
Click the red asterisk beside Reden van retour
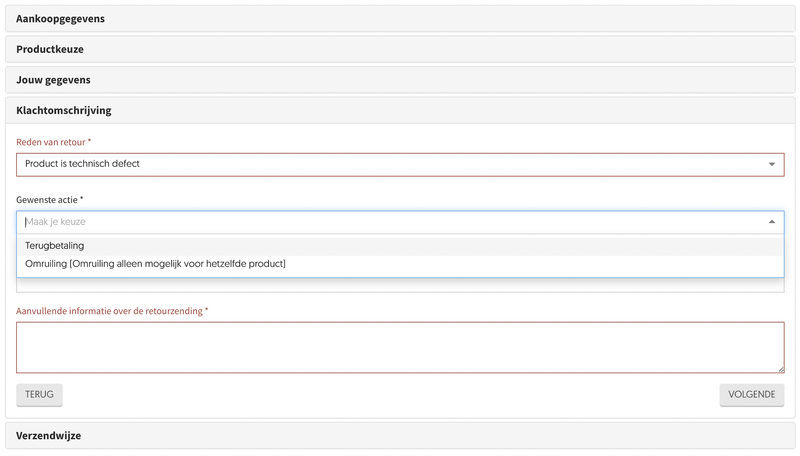[x=89, y=142]
